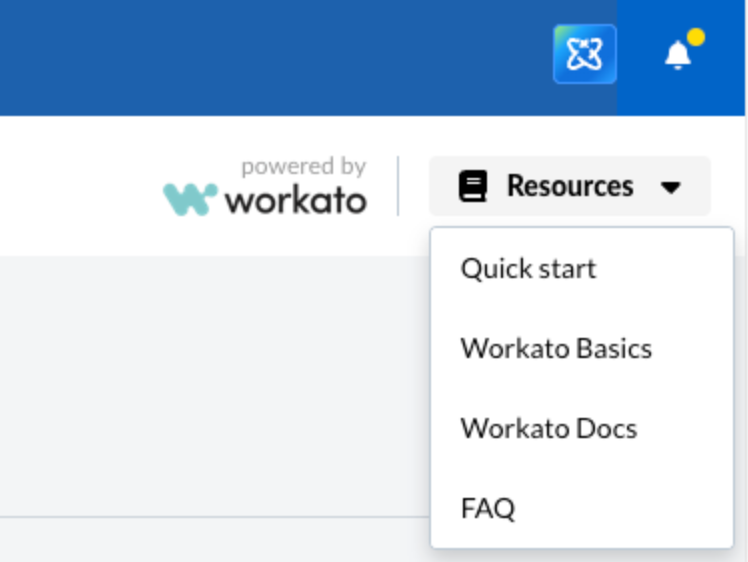
Task: Click the teal Workato W logo mark
Action: 190,199
